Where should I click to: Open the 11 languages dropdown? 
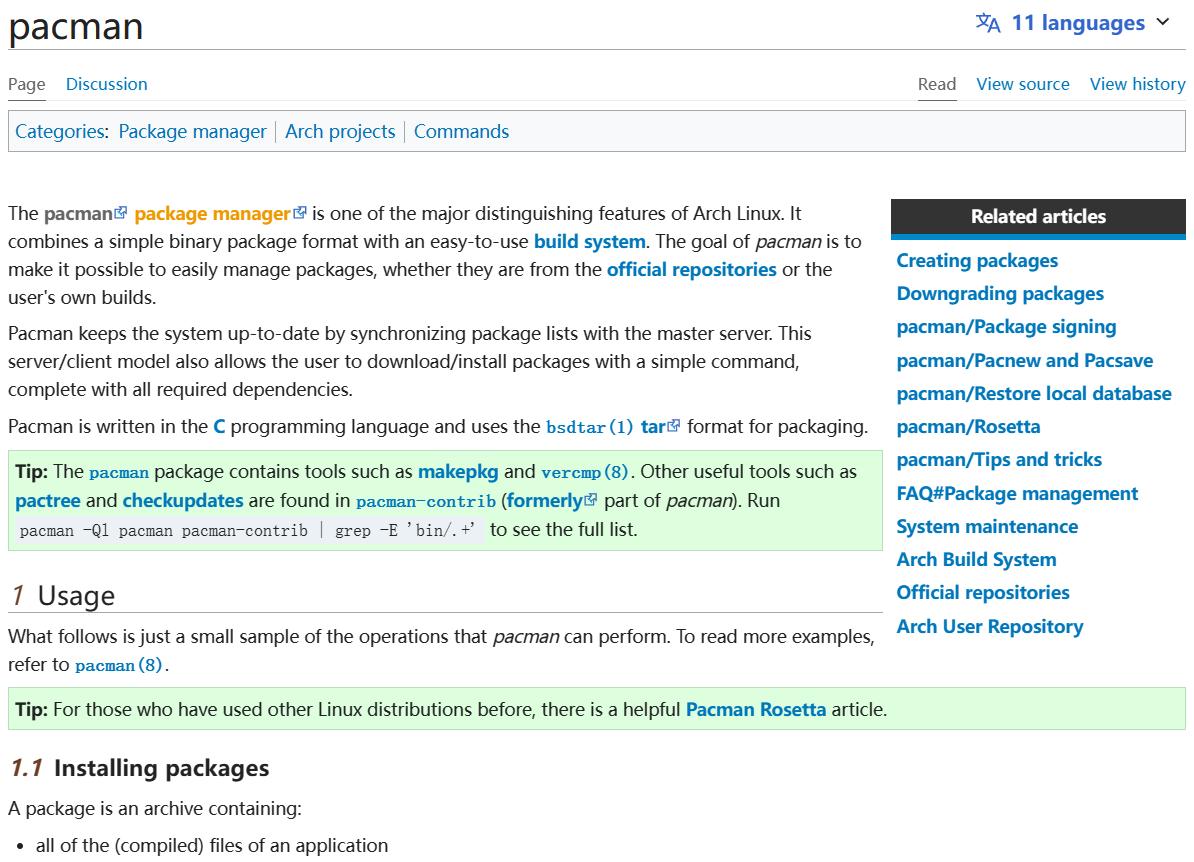click(x=1077, y=23)
